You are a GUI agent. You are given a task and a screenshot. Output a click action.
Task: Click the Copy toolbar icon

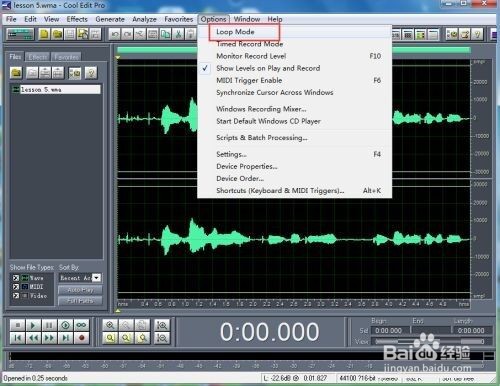coord(165,34)
